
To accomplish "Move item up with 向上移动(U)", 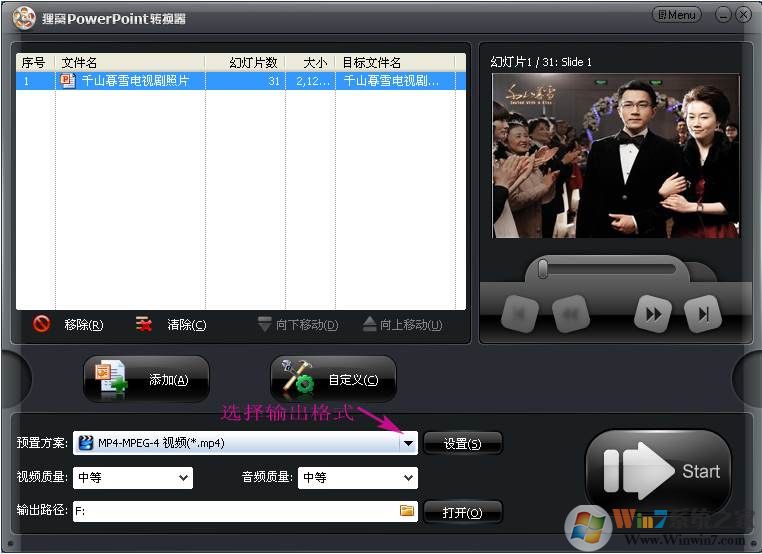I will (x=403, y=324).
